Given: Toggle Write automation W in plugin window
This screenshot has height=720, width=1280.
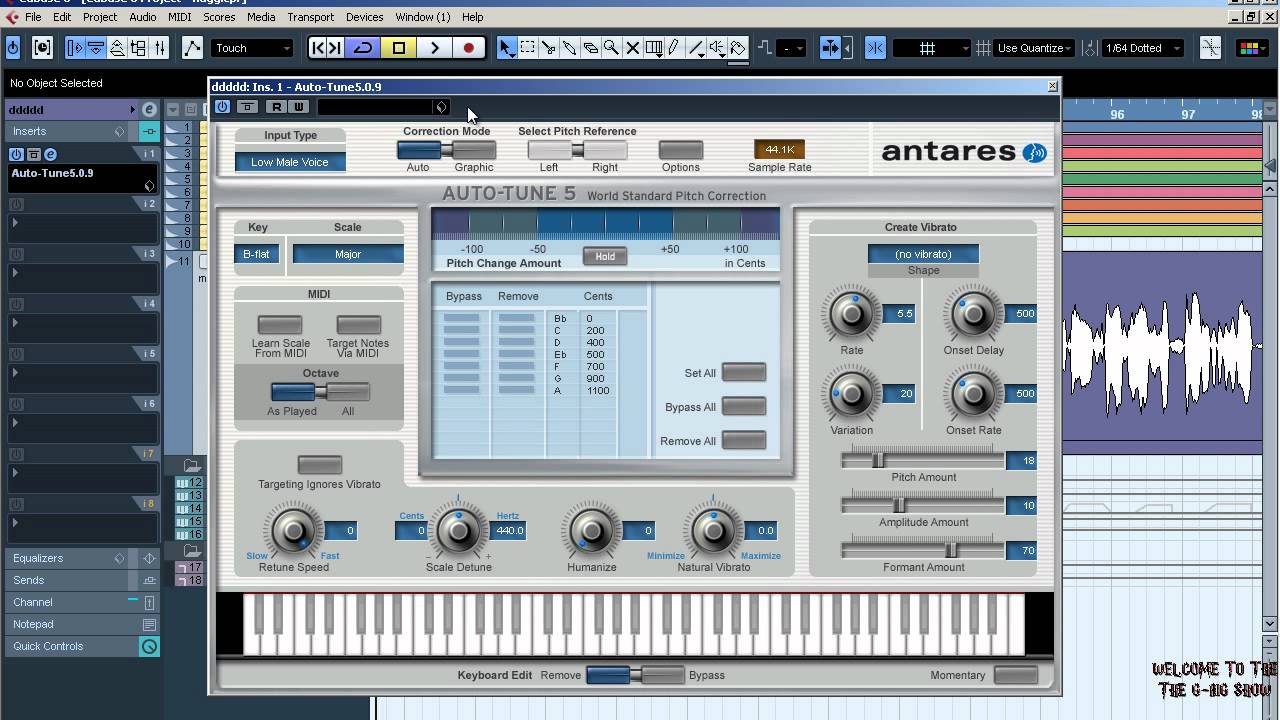Looking at the screenshot, I should point(298,107).
